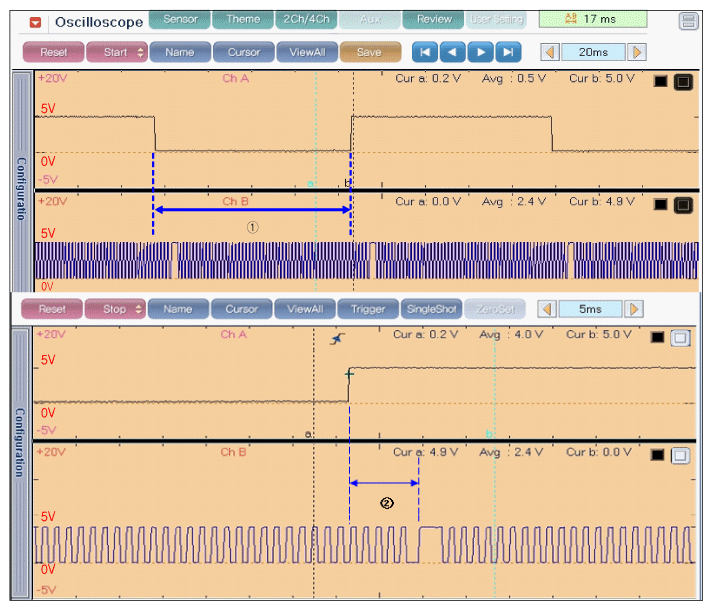Decrease the 20ms time base
Image resolution: width=712 pixels, height=610 pixels.
(x=550, y=52)
